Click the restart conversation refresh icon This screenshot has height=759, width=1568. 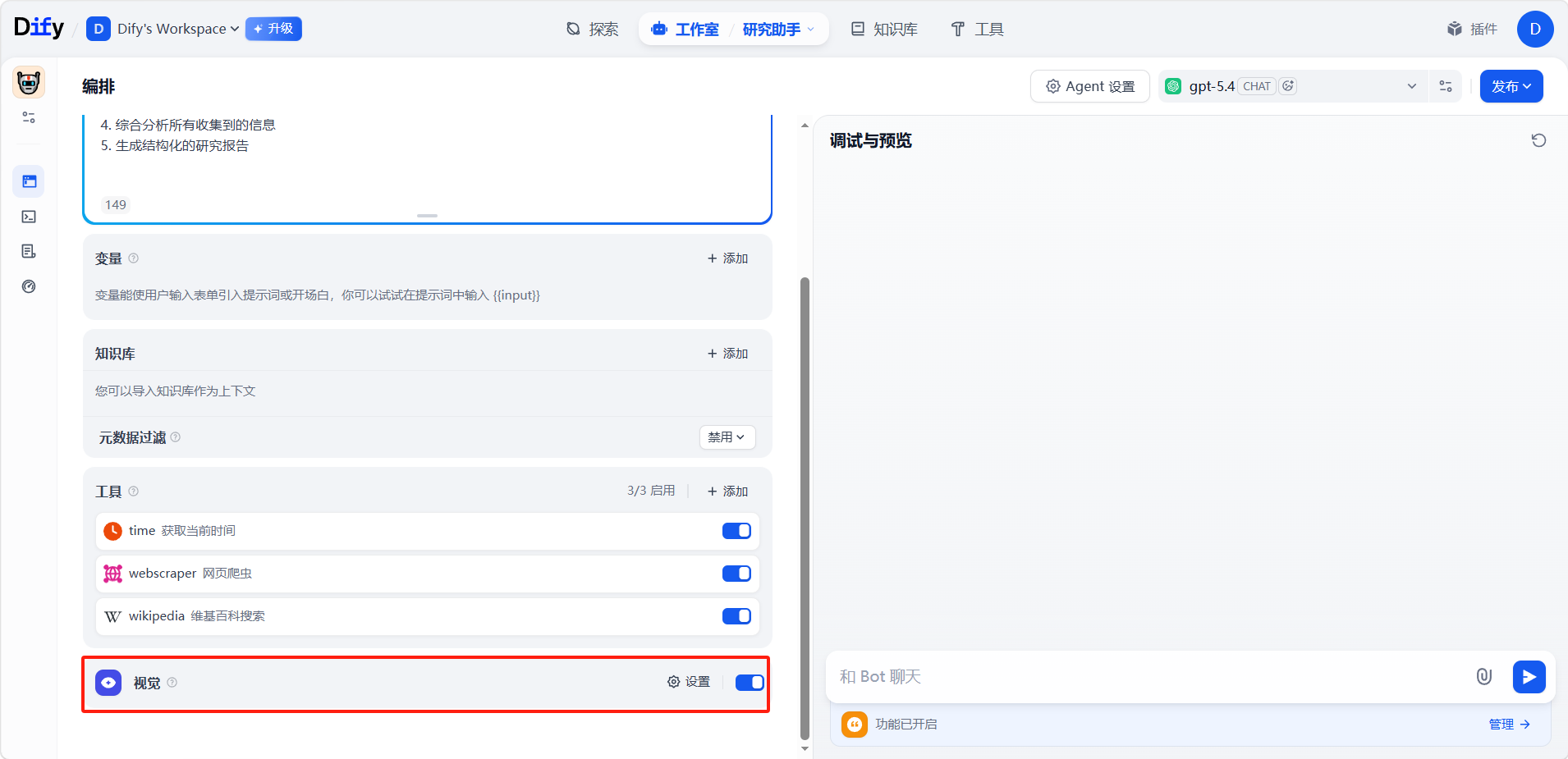[1538, 140]
